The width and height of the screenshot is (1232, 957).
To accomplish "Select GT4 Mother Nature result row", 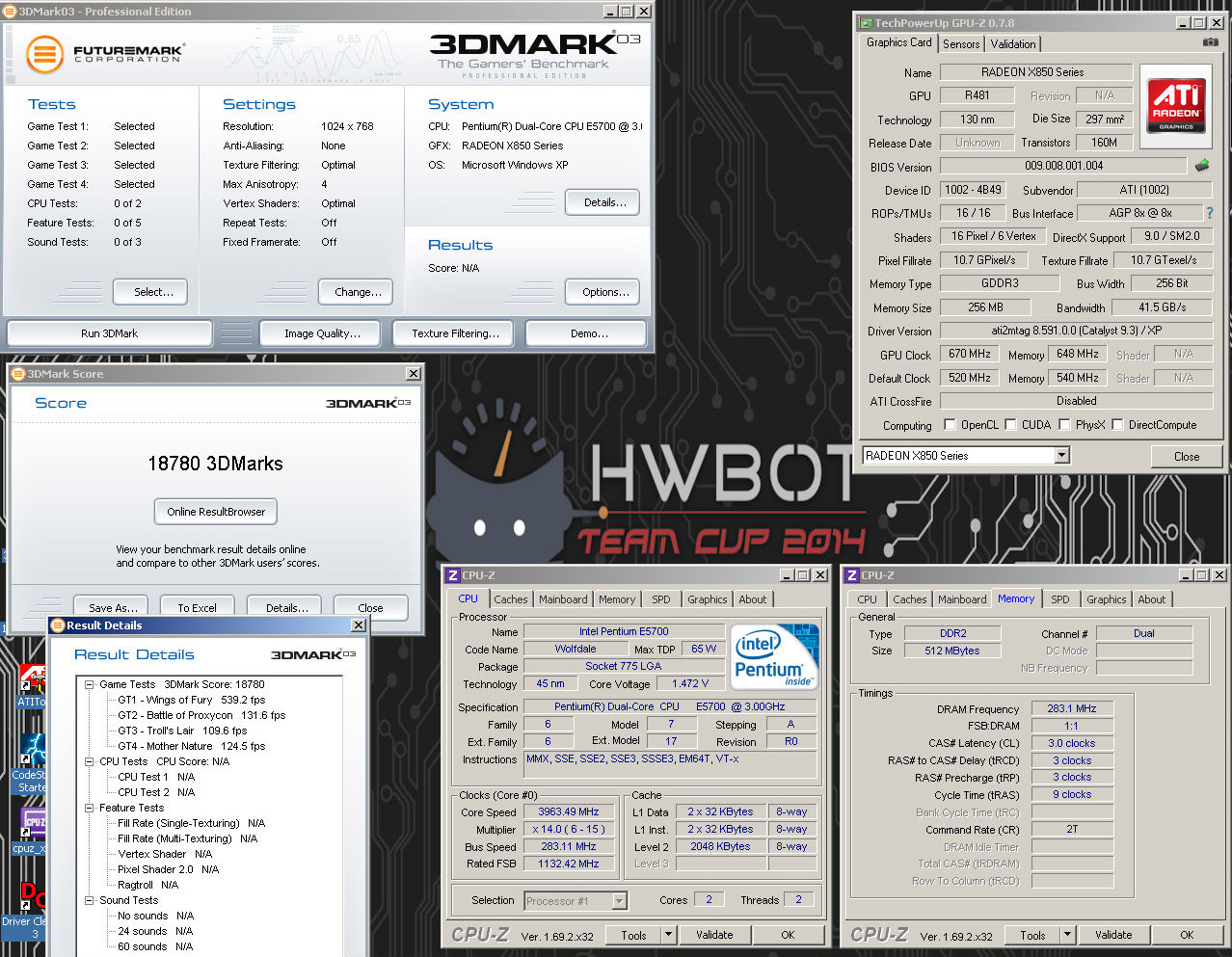I will click(x=191, y=746).
